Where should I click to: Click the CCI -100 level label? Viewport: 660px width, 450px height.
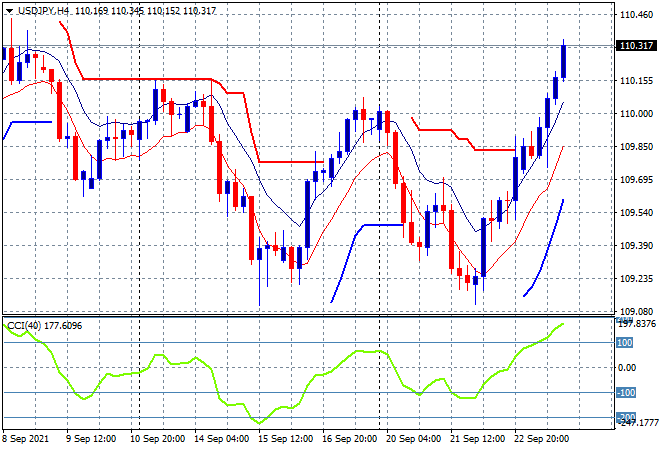[x=626, y=393]
